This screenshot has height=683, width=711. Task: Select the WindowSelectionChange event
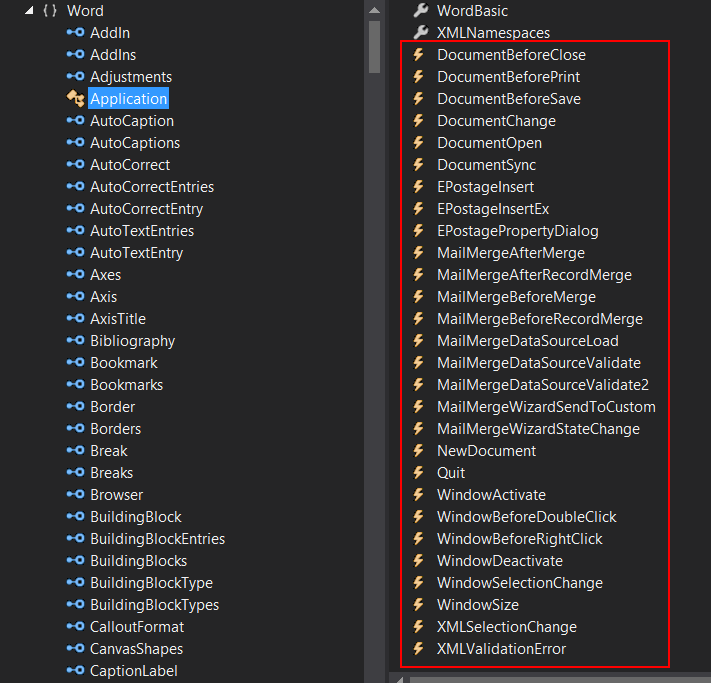pyautogui.click(x=520, y=583)
